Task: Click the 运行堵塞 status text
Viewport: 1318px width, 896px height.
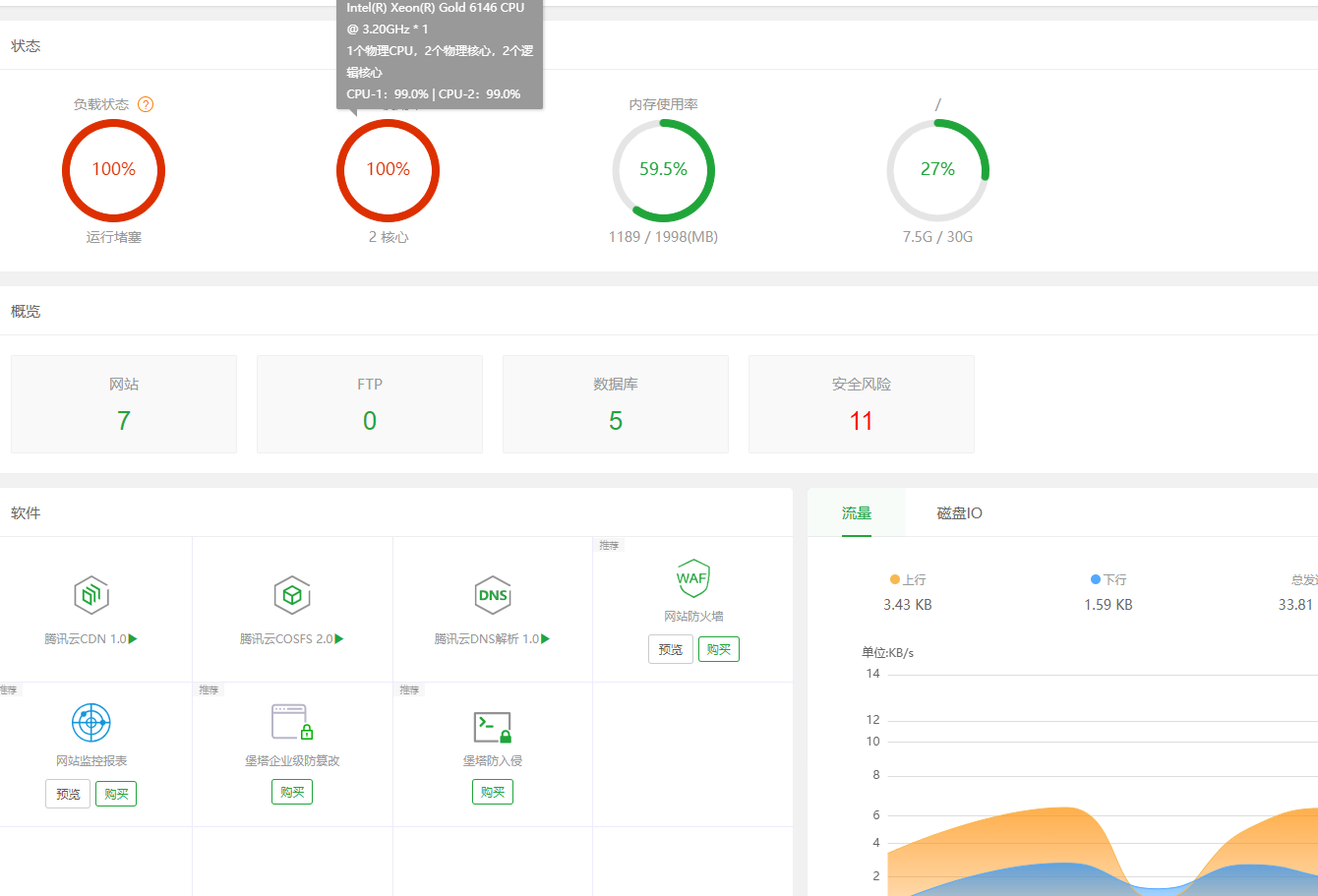Action: (113, 237)
